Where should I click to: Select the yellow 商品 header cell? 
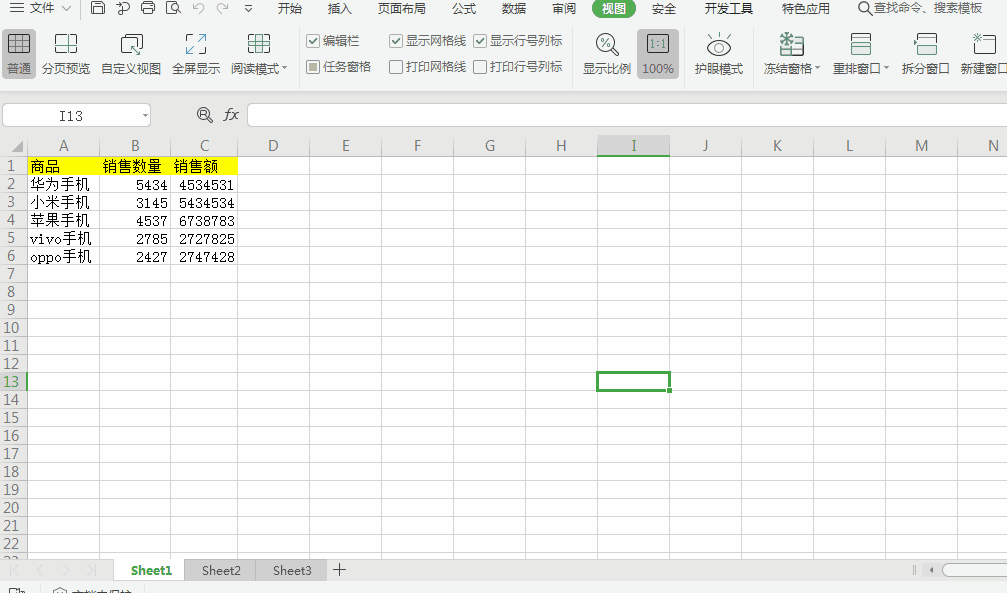(64, 166)
